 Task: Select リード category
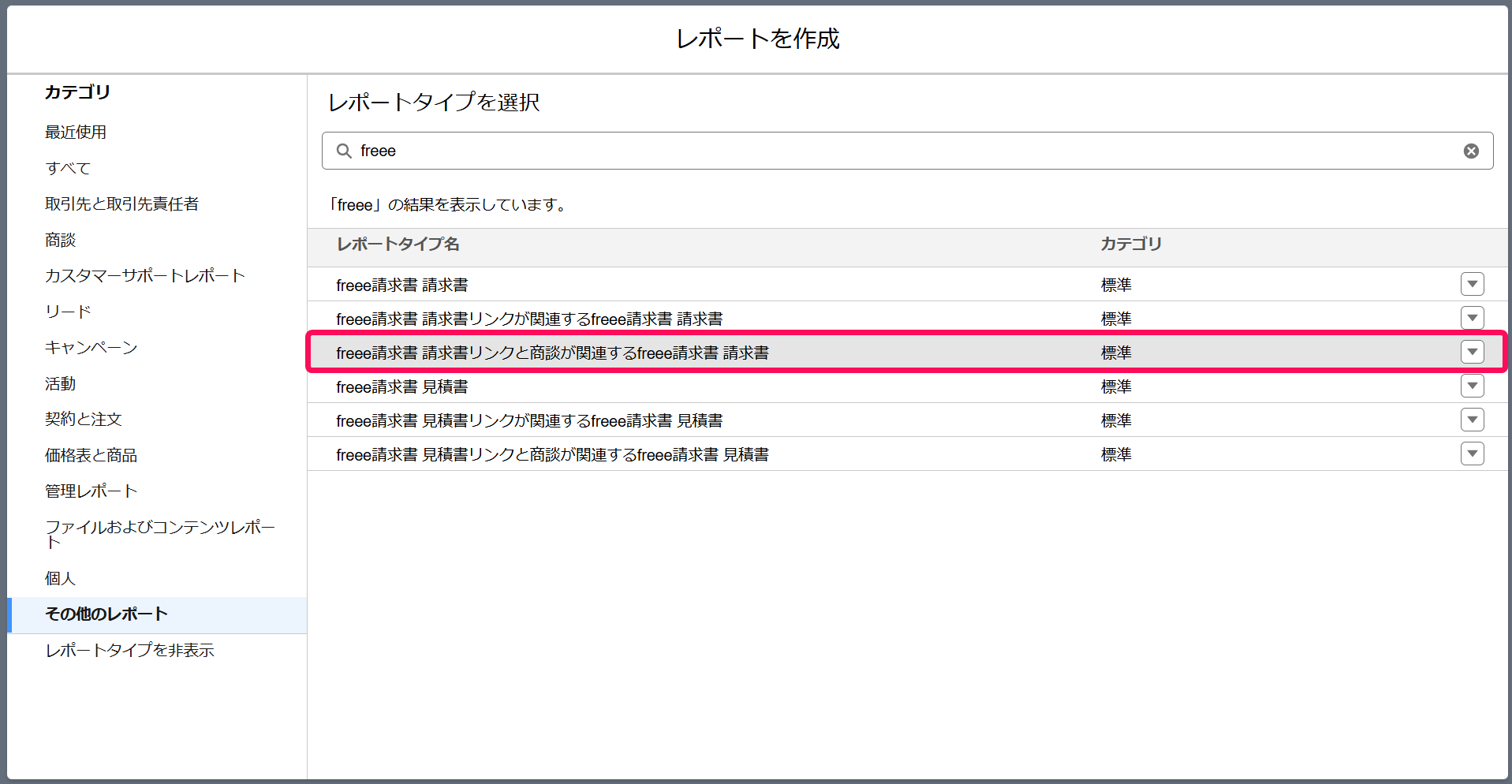pos(68,312)
